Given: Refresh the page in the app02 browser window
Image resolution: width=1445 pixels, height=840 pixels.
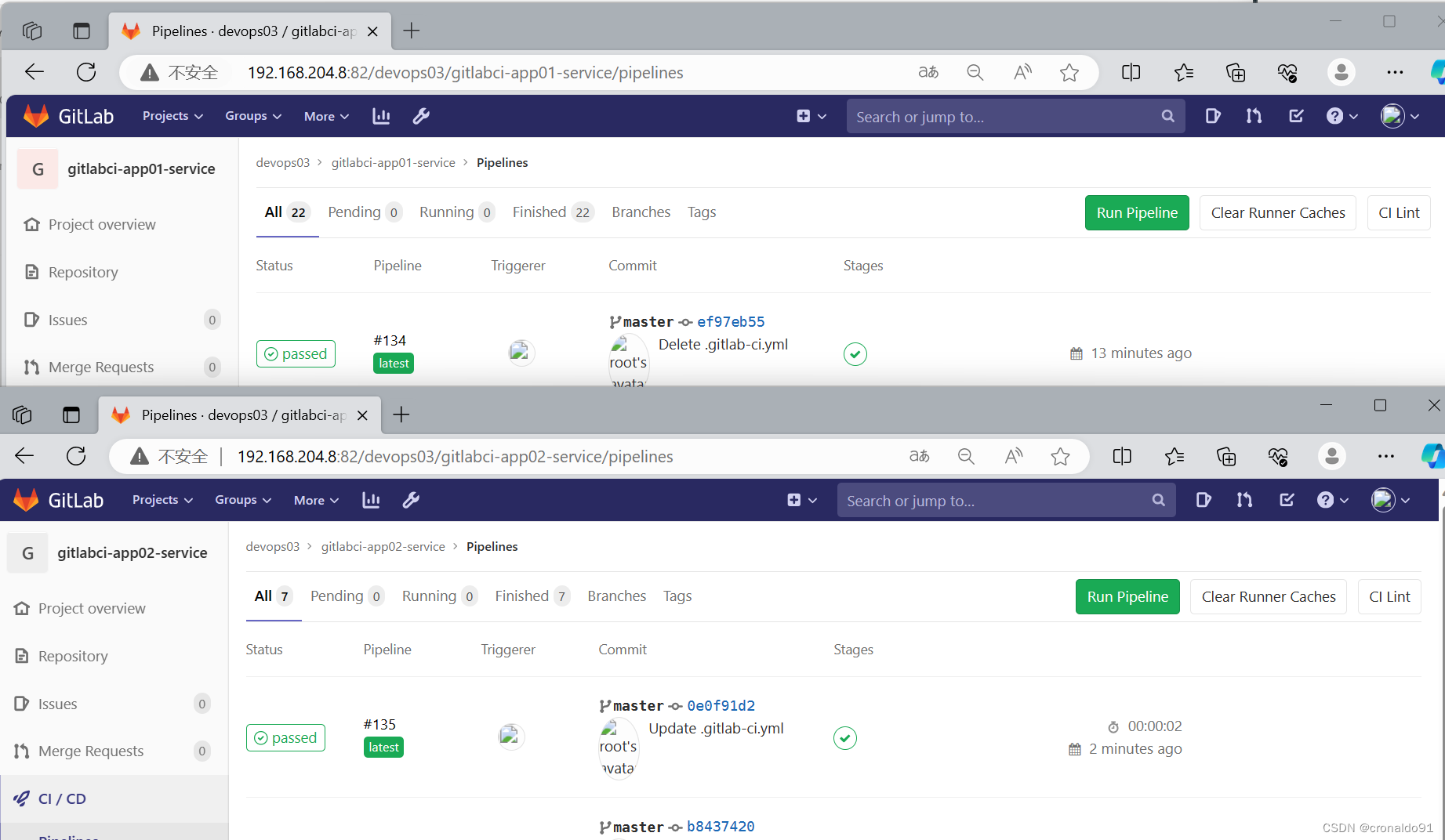Looking at the screenshot, I should point(76,456).
